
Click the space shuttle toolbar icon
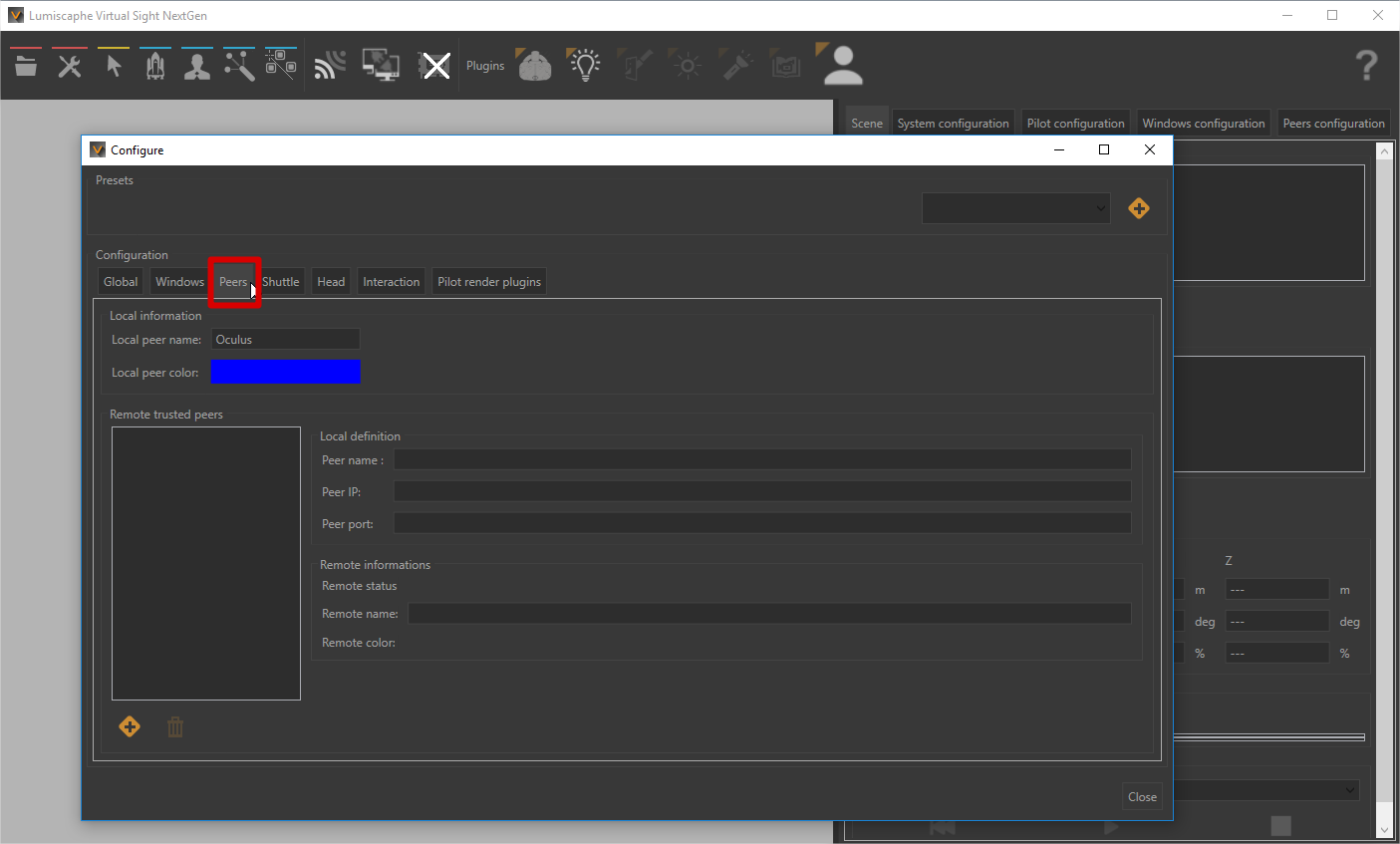coord(155,66)
